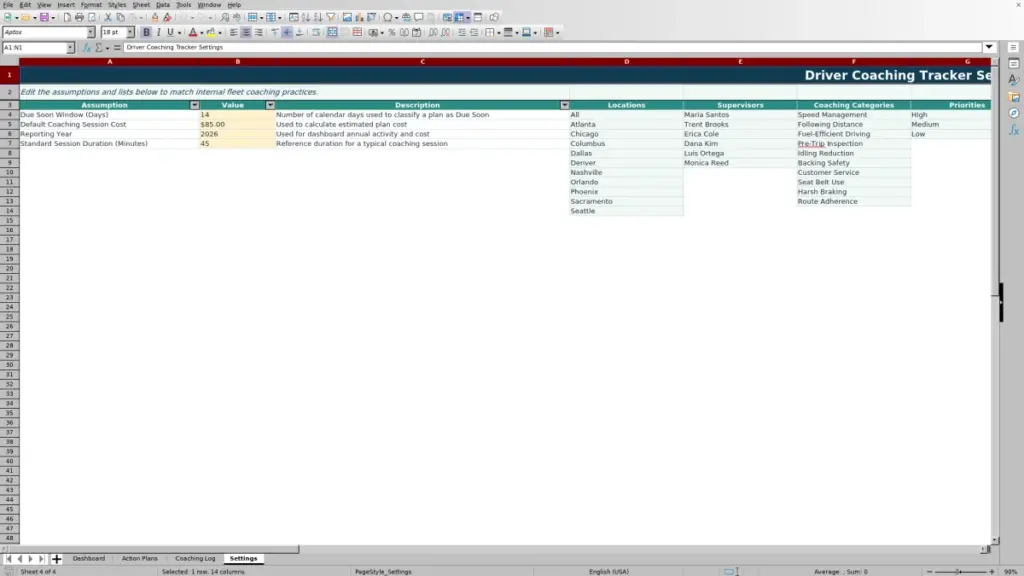
Task: Open the Data menu
Action: [x=163, y=5]
